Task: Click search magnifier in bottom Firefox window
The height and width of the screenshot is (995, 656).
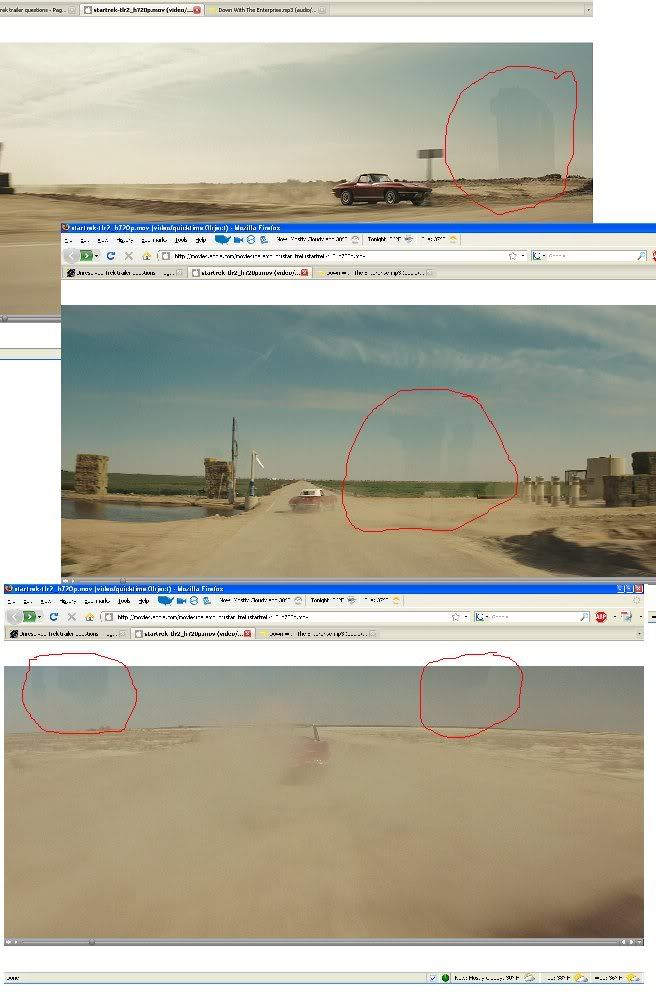Action: pyautogui.click(x=584, y=617)
